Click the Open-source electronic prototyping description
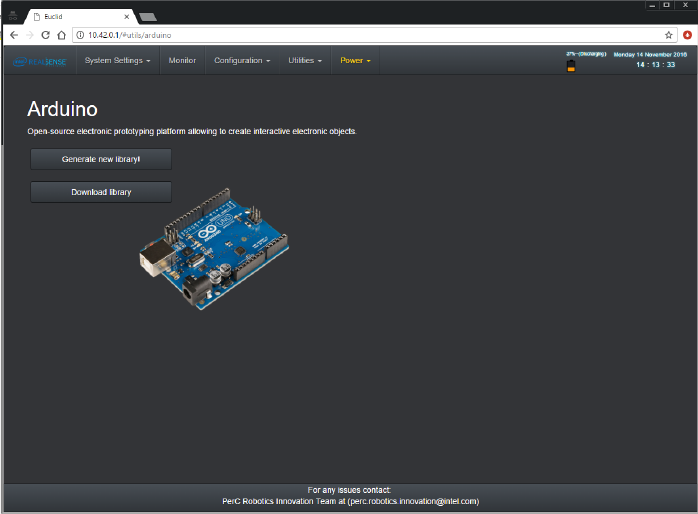 192,131
